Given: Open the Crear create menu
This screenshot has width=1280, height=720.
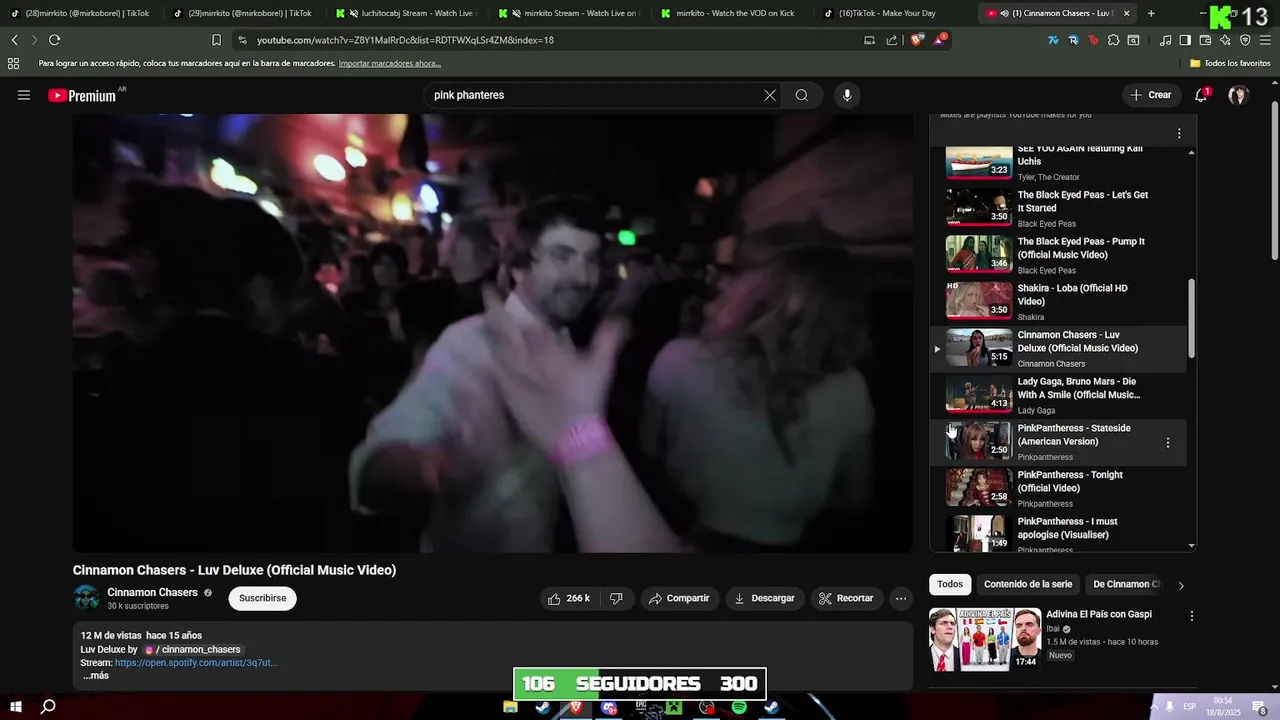Looking at the screenshot, I should point(1151,95).
